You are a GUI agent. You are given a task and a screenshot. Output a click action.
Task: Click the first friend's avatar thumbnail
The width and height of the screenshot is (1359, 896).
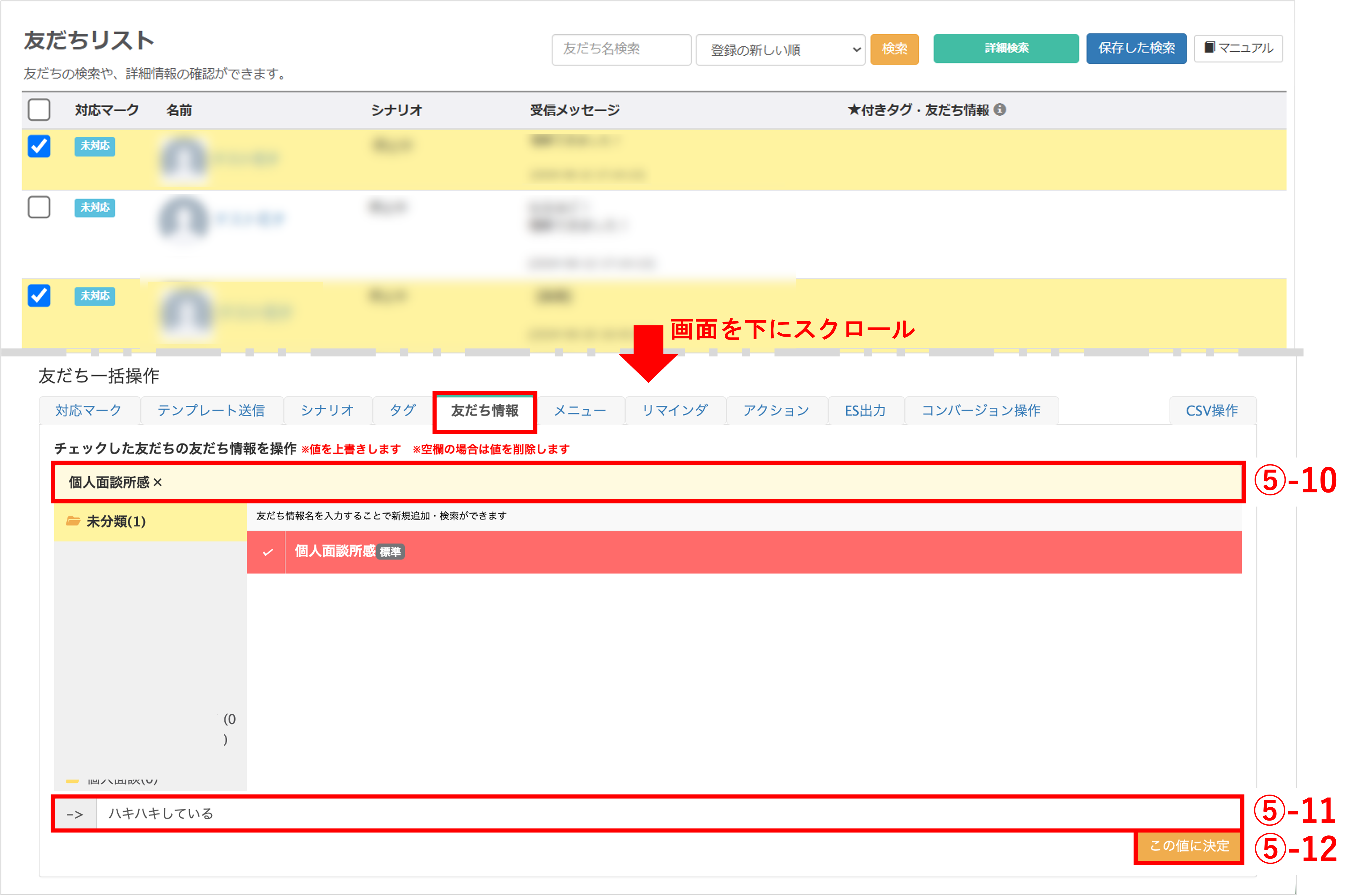(183, 158)
